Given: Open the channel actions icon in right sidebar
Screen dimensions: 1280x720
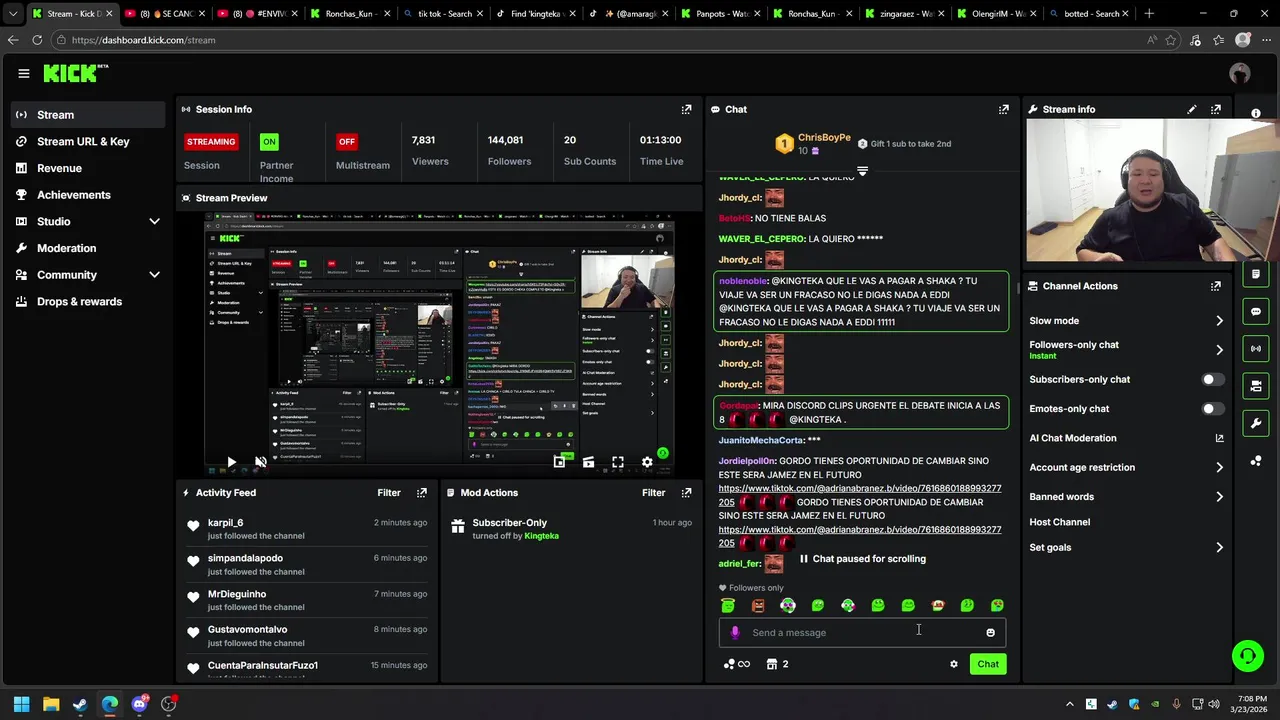Looking at the screenshot, I should pyautogui.click(x=1256, y=386).
